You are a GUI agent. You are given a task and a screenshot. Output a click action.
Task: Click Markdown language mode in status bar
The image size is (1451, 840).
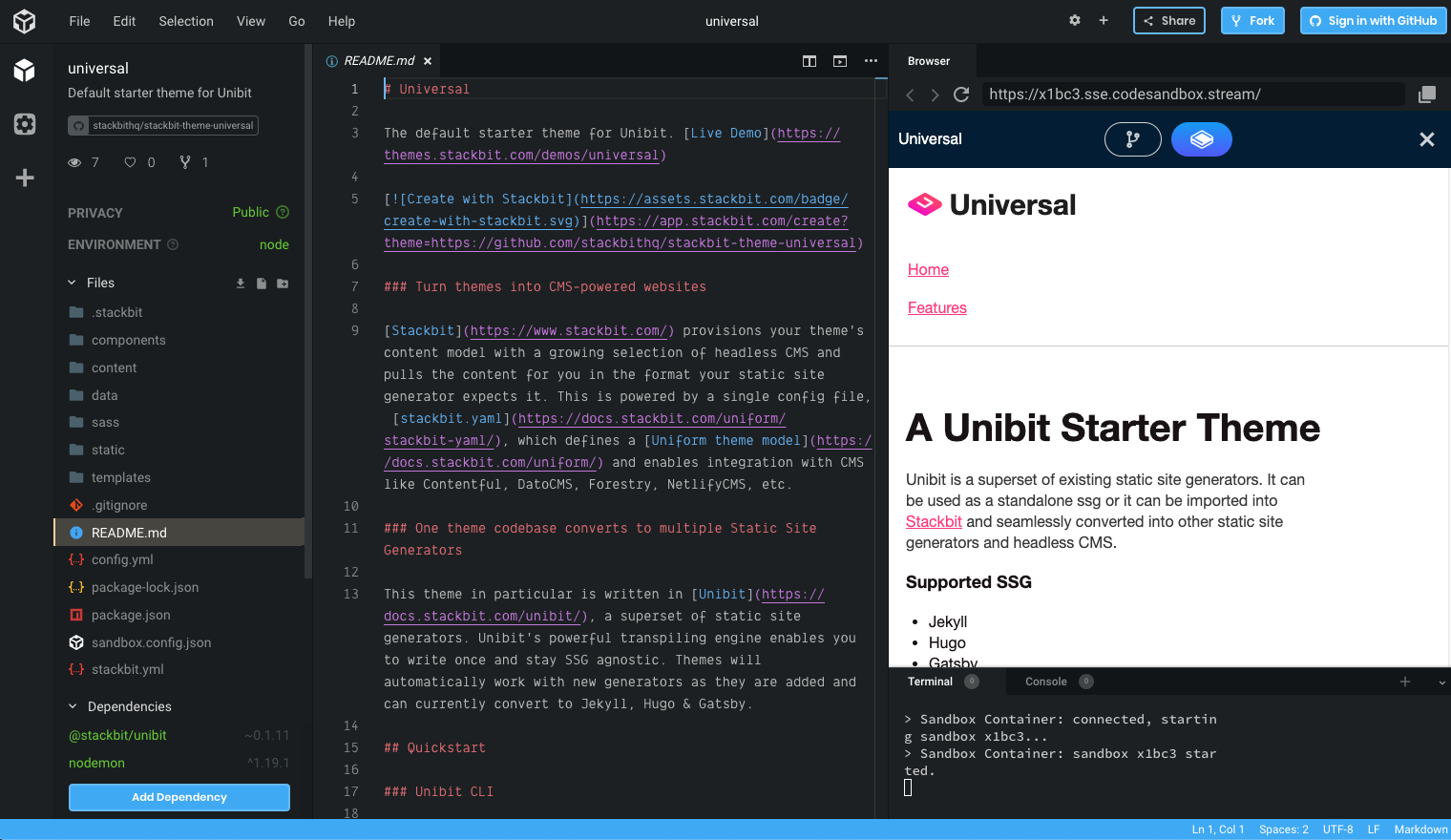pos(1420,829)
